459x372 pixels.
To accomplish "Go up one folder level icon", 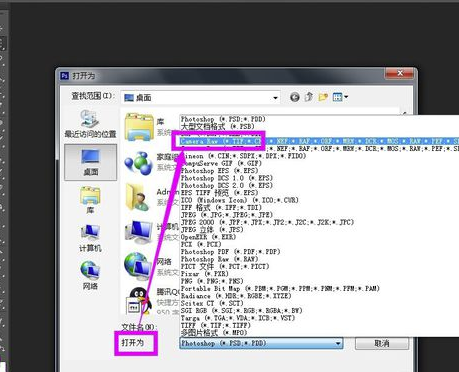I will tap(309, 97).
